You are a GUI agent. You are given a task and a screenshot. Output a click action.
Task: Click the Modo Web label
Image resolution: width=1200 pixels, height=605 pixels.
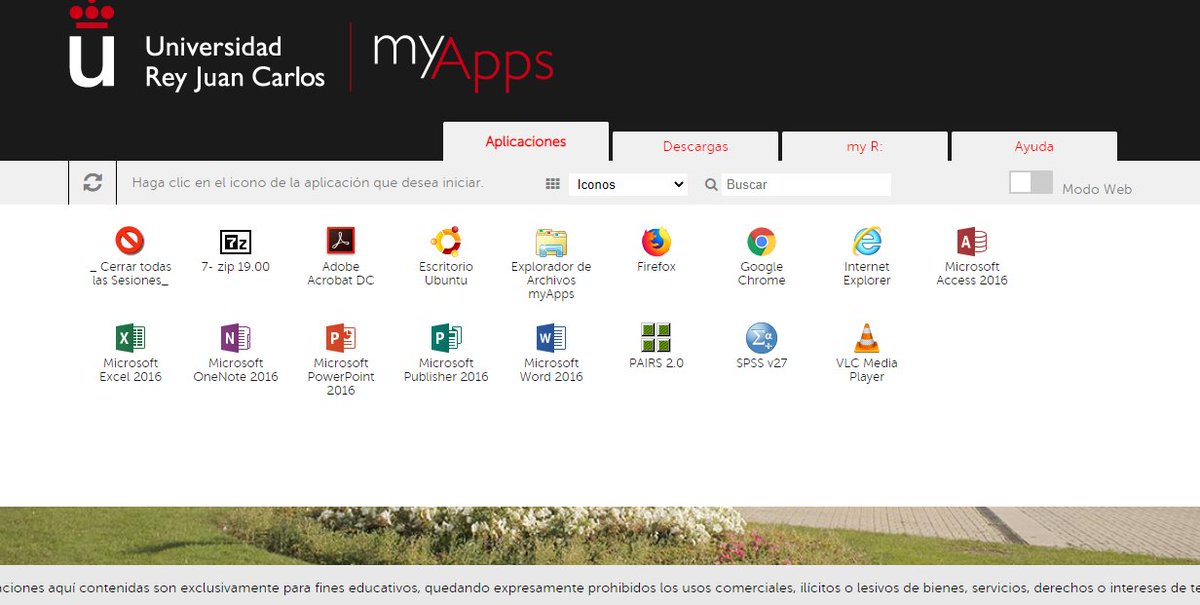(x=1097, y=189)
